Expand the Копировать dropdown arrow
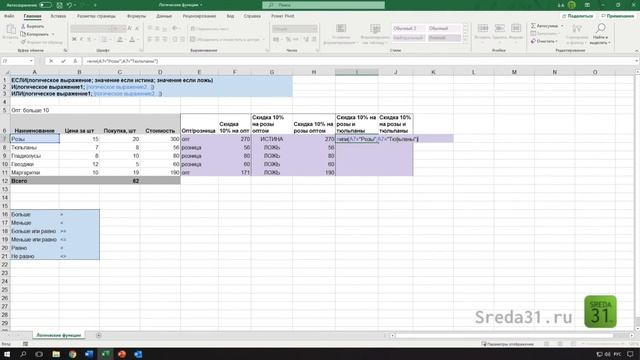 coord(53,34)
